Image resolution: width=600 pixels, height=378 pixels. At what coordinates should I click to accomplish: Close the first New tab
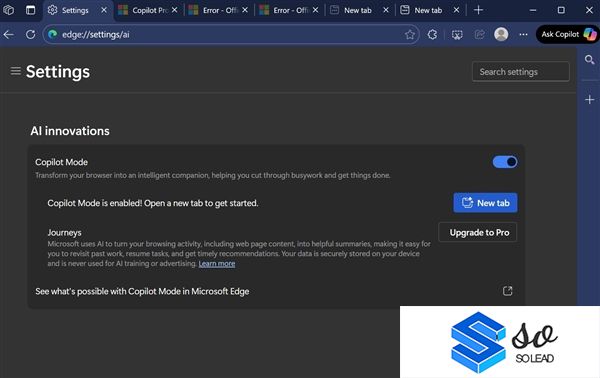pyautogui.click(x=386, y=10)
